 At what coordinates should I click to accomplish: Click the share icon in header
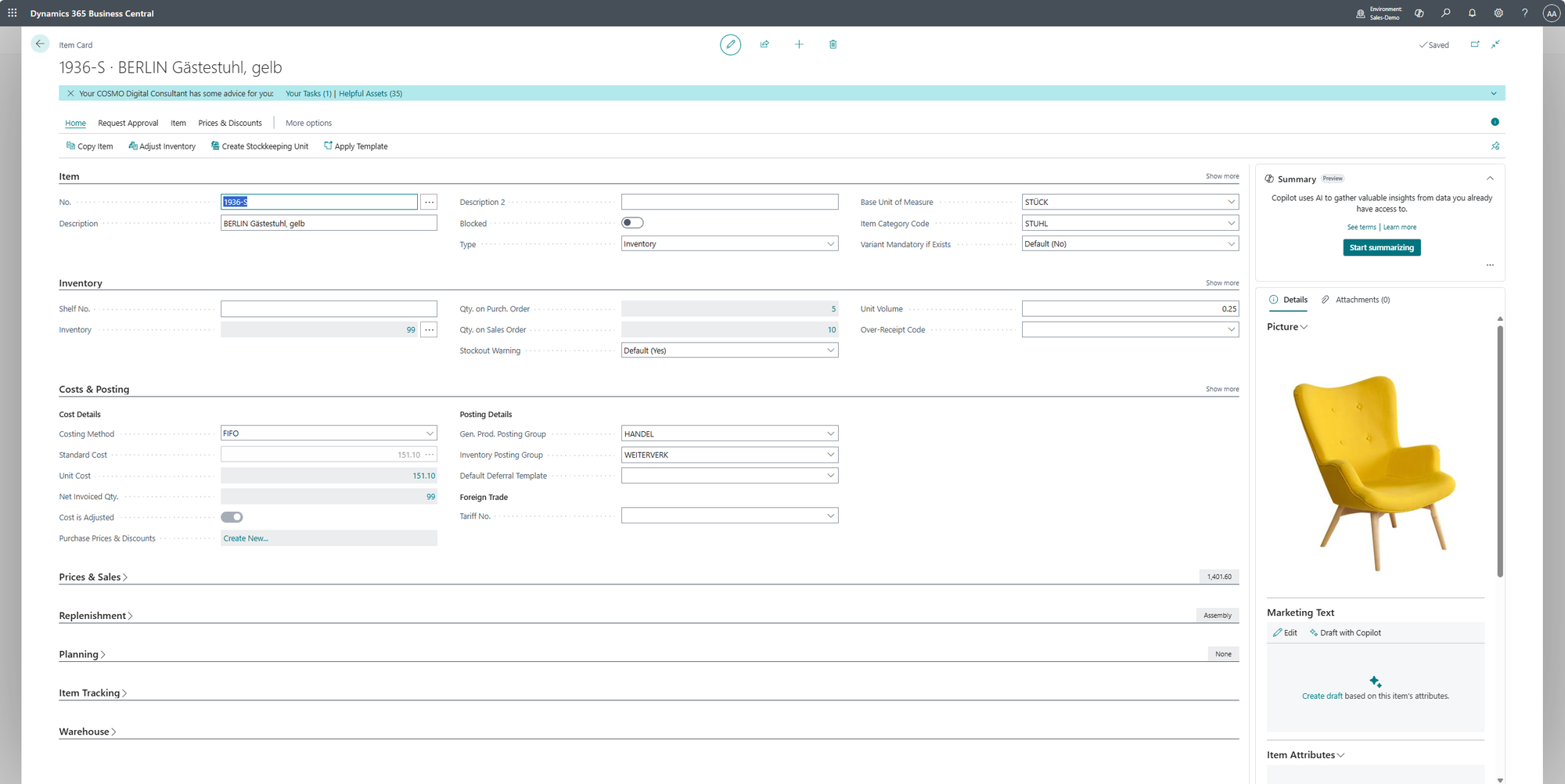[765, 45]
